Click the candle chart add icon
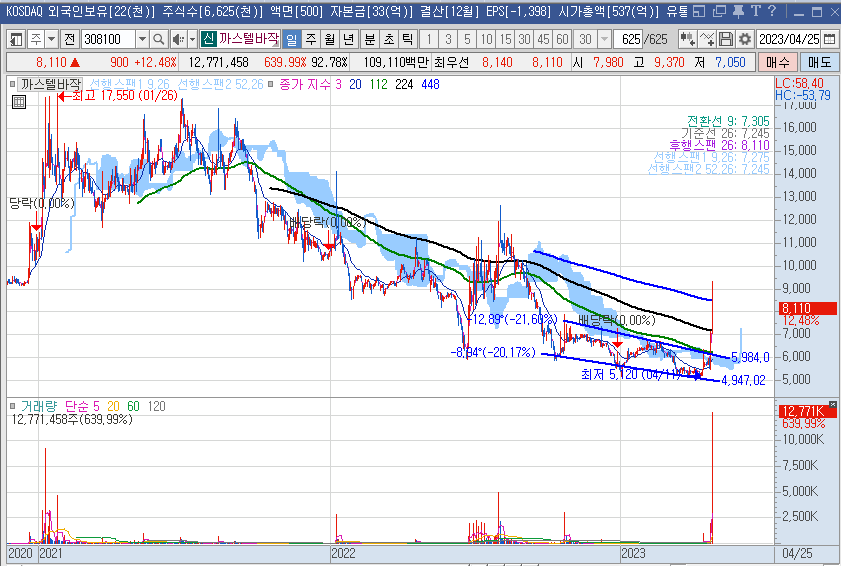 (687, 39)
